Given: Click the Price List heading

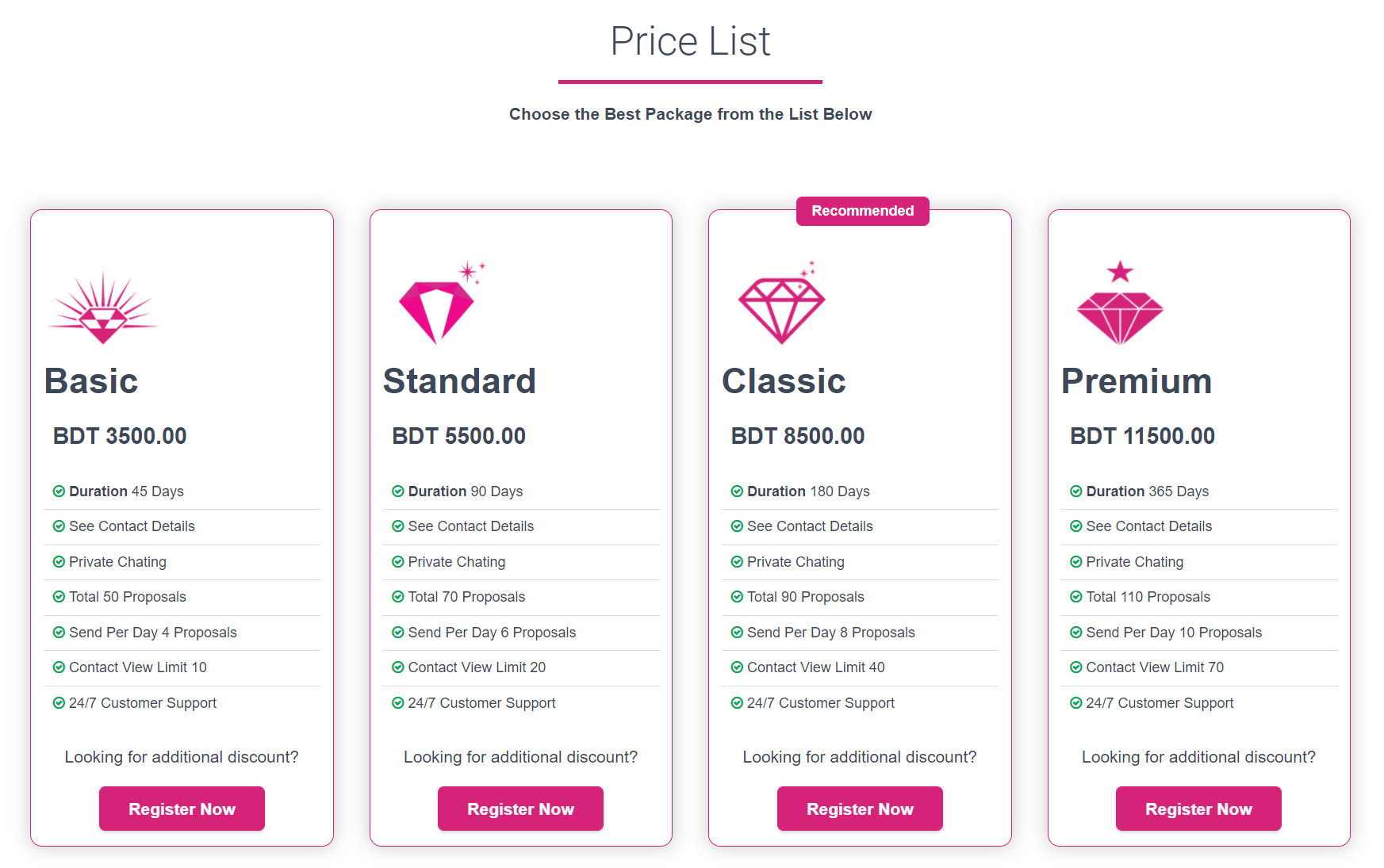Looking at the screenshot, I should coord(690,41).
